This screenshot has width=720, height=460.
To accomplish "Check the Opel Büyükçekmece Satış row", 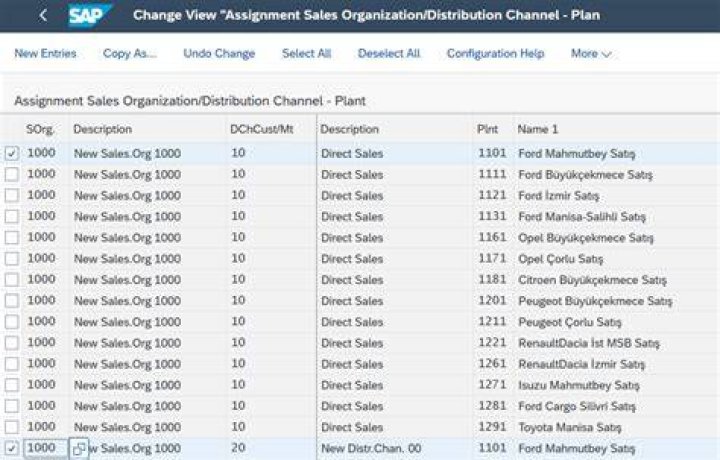I will click(11, 238).
